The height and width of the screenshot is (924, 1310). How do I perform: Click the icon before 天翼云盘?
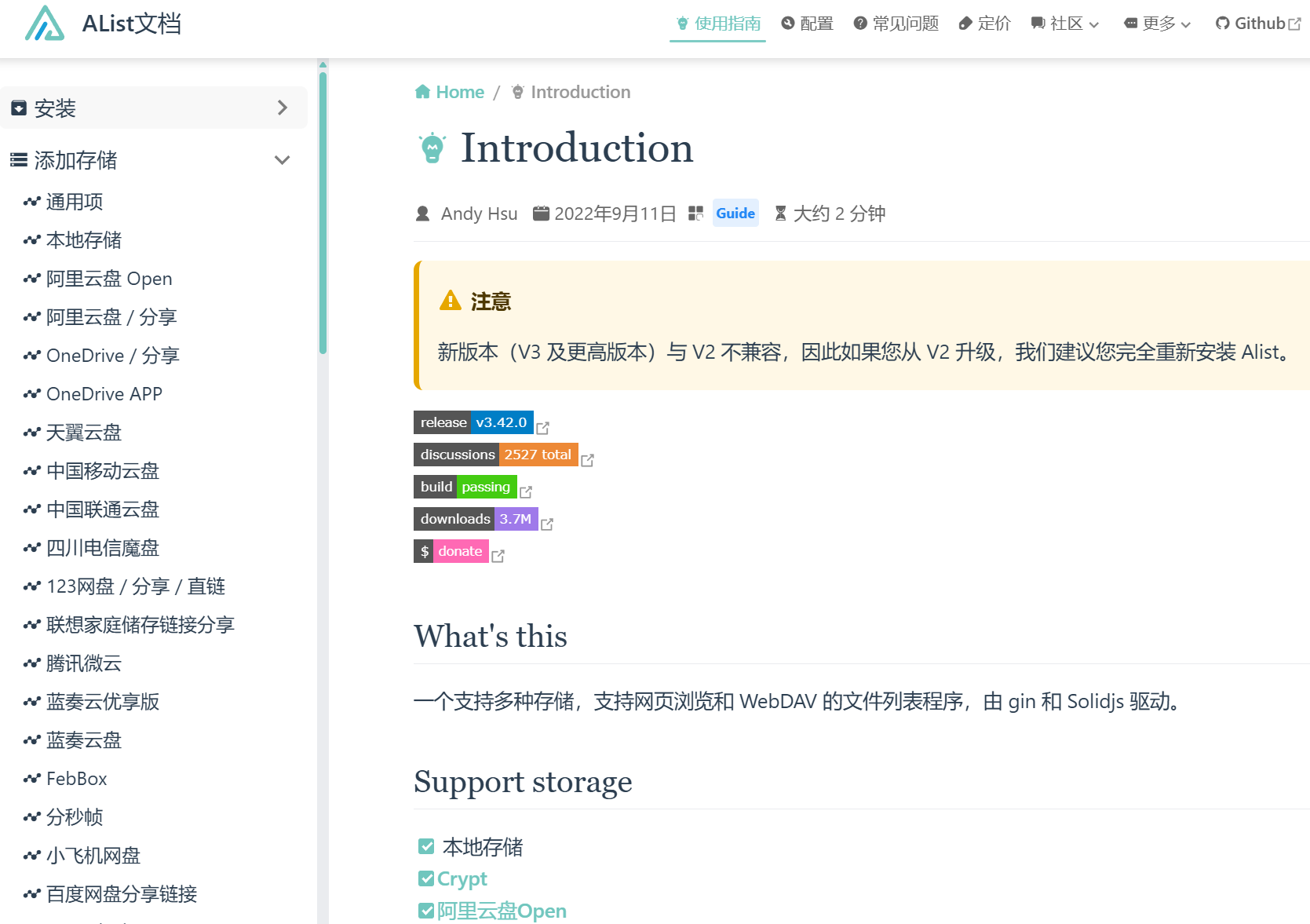(x=32, y=433)
